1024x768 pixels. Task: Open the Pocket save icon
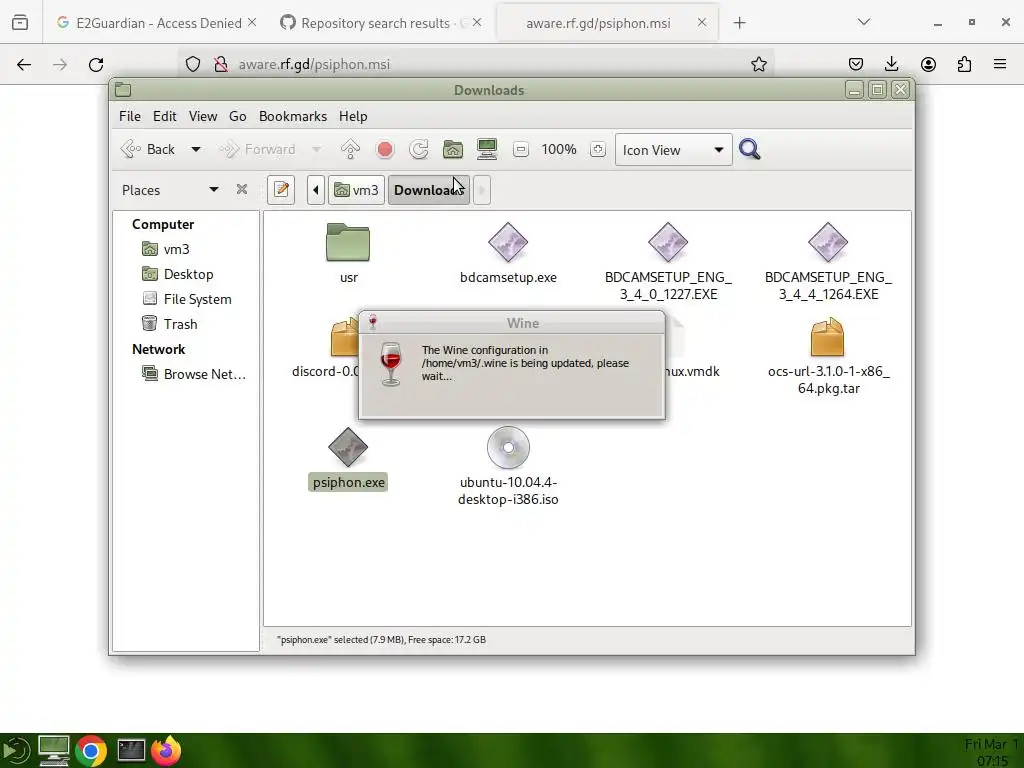[x=856, y=64]
